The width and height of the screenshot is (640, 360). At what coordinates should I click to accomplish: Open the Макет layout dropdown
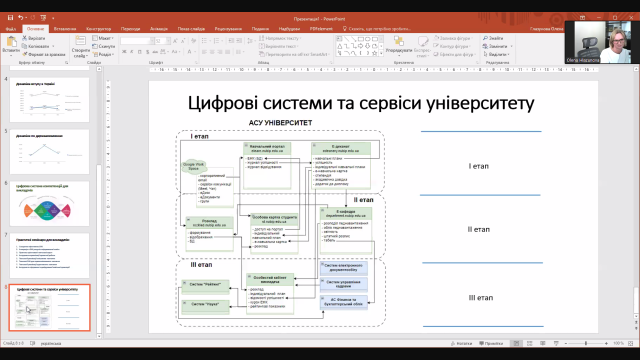pyautogui.click(x=102, y=38)
